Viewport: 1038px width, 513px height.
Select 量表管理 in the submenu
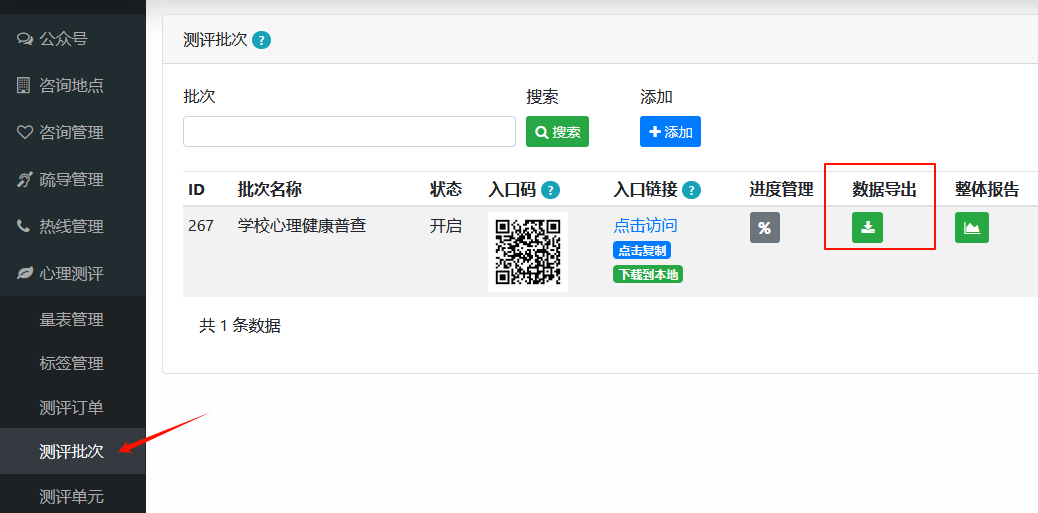73,320
